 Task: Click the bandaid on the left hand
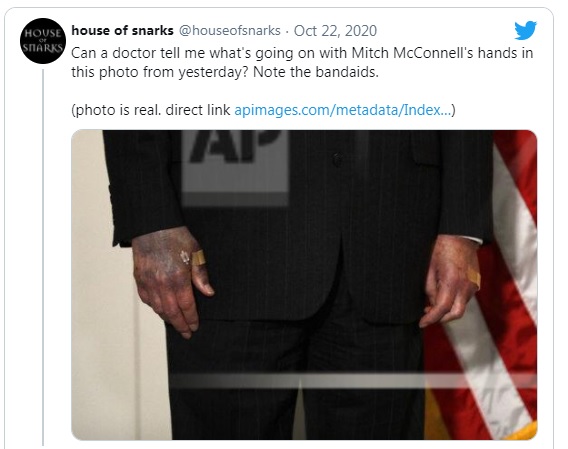(x=199, y=258)
